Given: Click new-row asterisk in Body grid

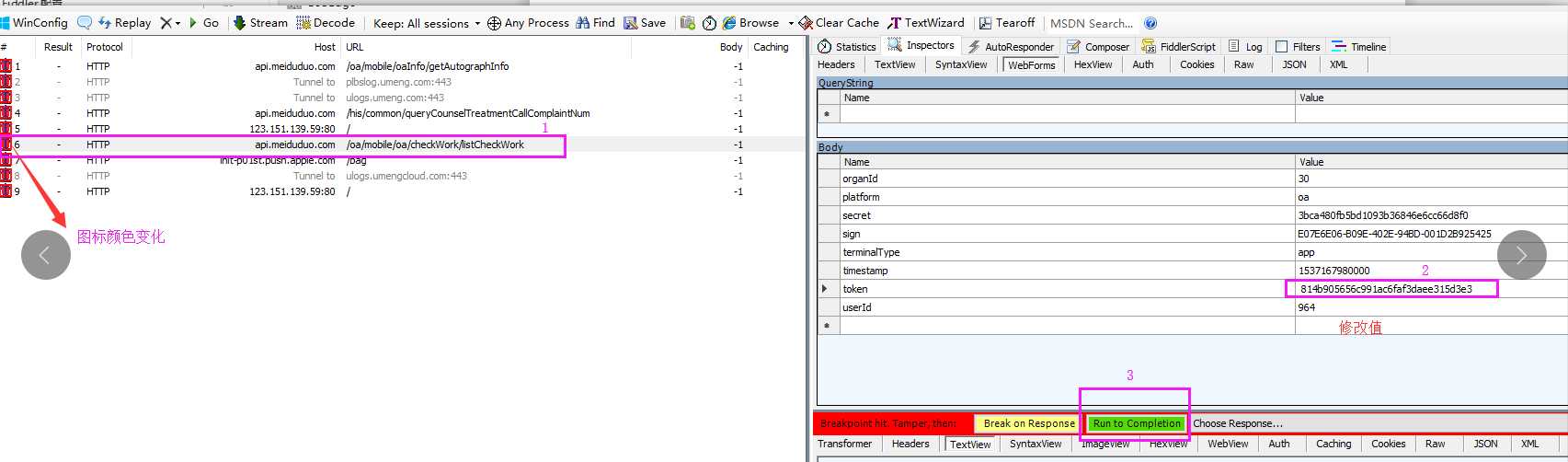Looking at the screenshot, I should coord(827,326).
